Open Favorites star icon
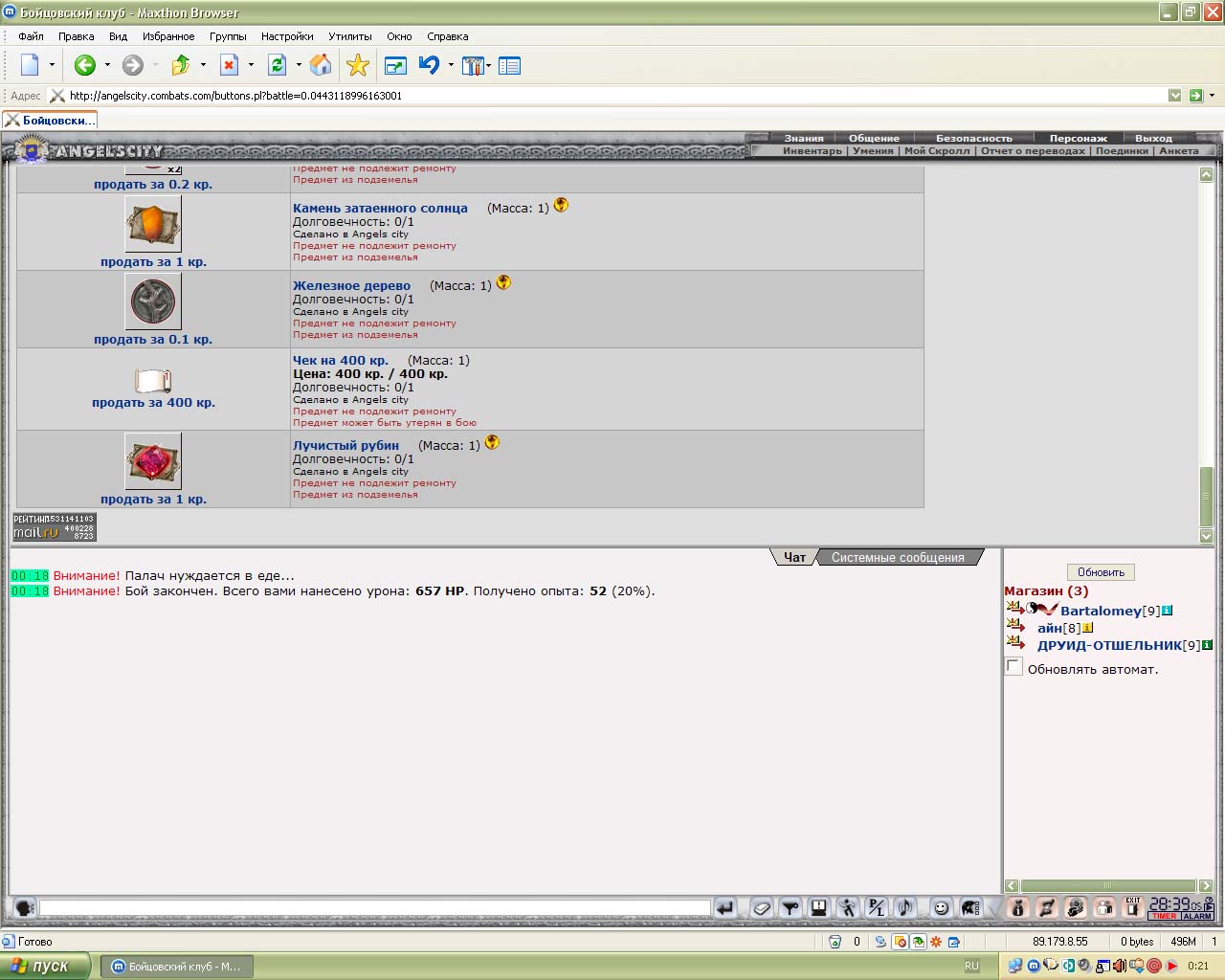The height and width of the screenshot is (980, 1225). (x=358, y=65)
